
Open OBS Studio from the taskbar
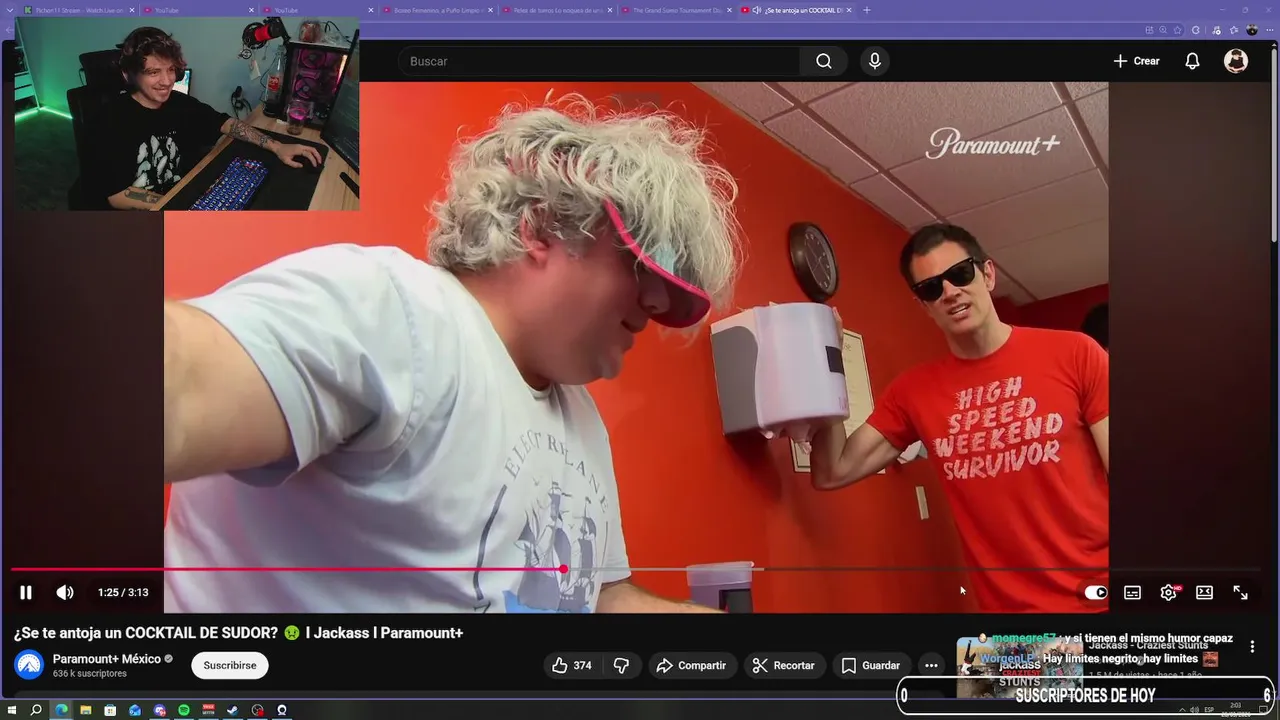coord(257,710)
